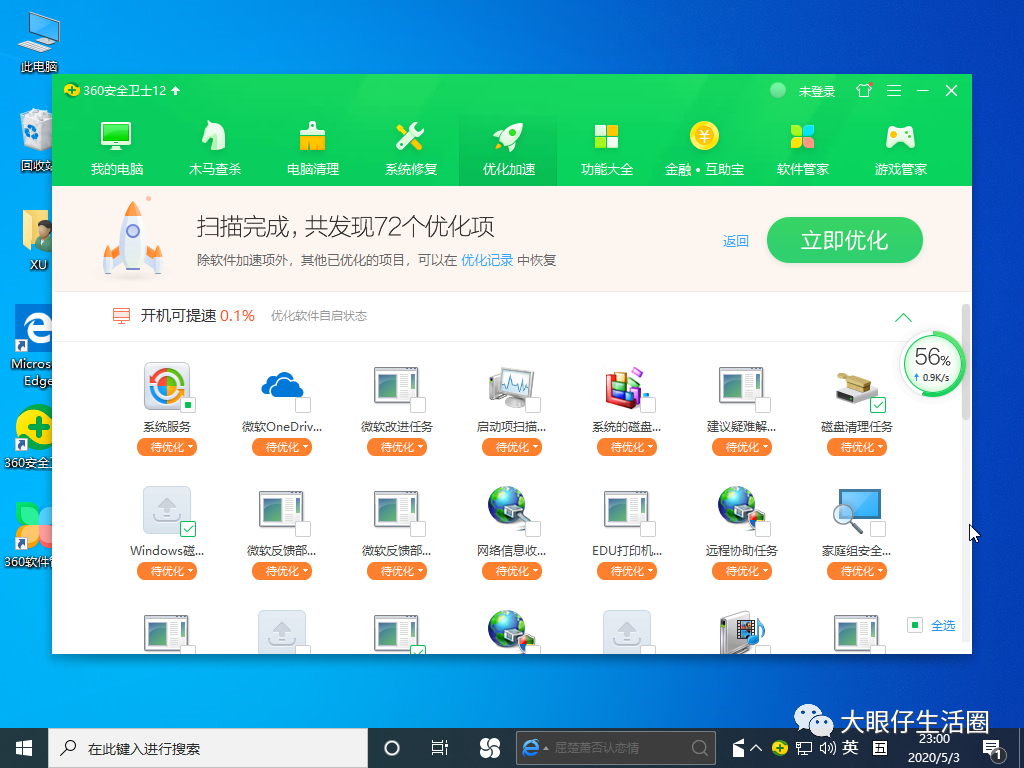This screenshot has width=1024, height=768.
Task: Click the 系统服务 icon
Action: click(x=167, y=386)
